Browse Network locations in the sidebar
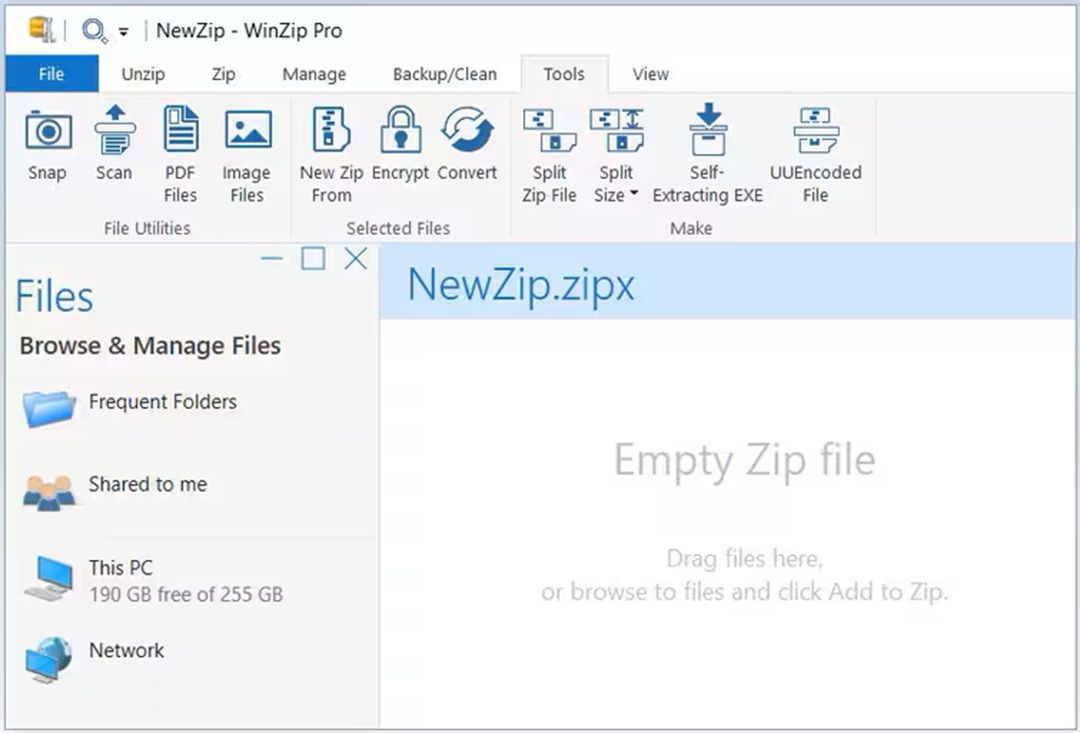 click(126, 650)
